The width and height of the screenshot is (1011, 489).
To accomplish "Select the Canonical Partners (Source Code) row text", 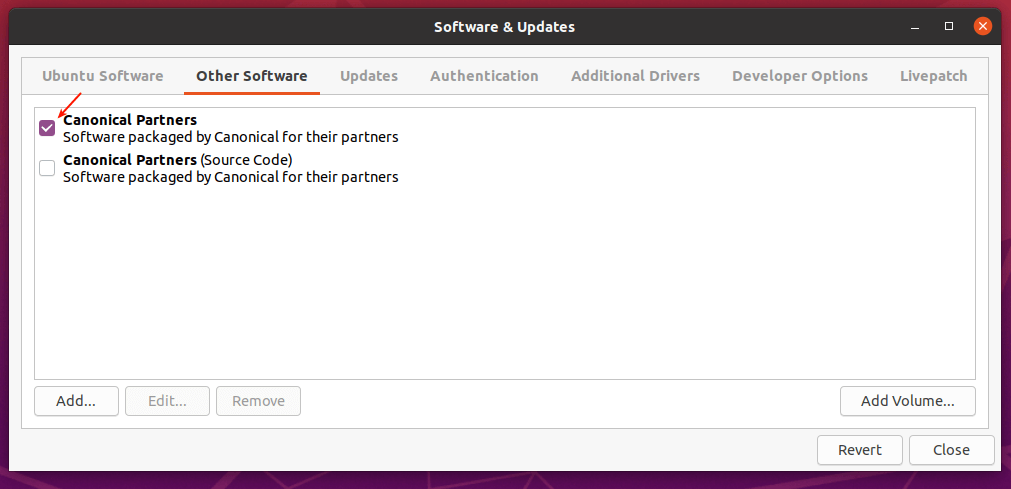I will coord(230,168).
